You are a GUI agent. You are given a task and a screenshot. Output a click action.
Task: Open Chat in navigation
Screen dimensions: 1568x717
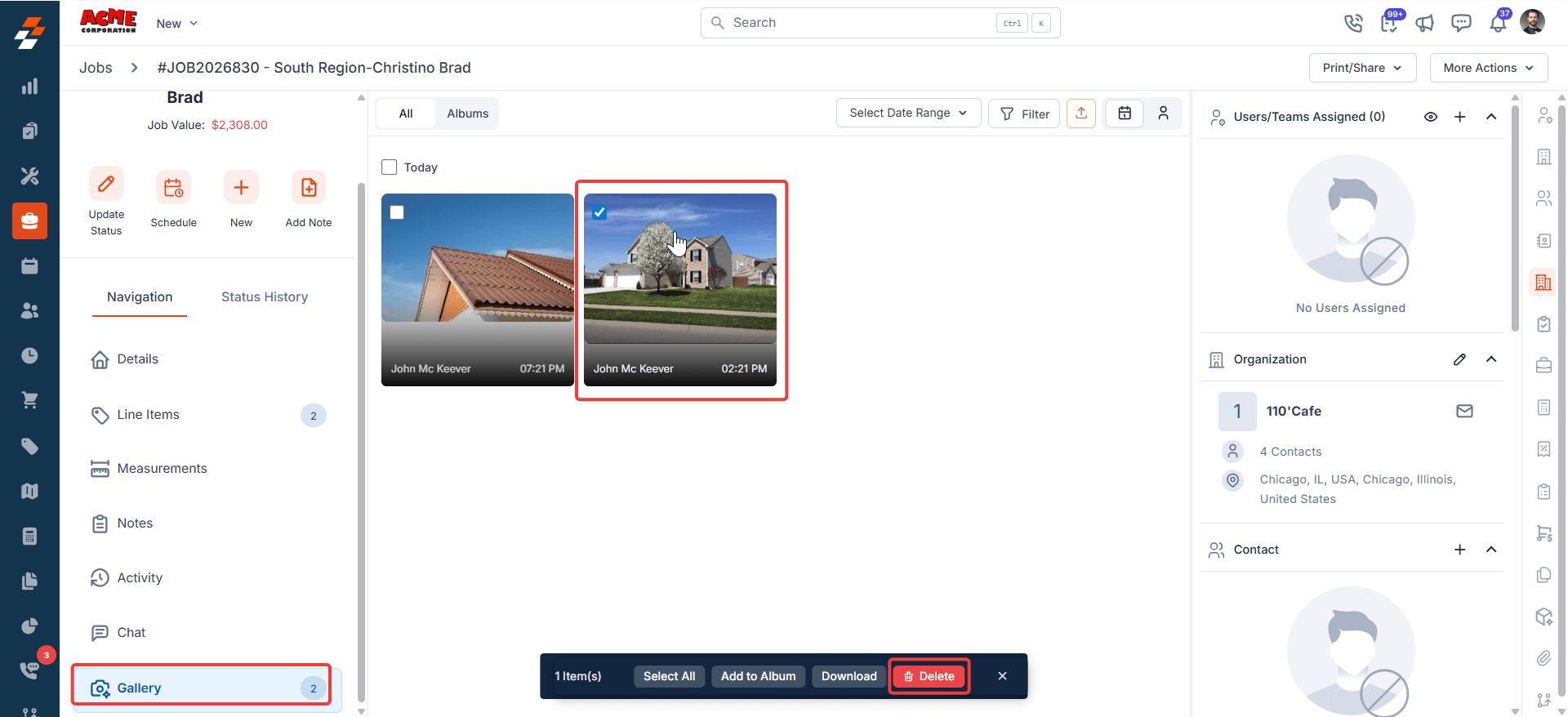pyautogui.click(x=207, y=633)
